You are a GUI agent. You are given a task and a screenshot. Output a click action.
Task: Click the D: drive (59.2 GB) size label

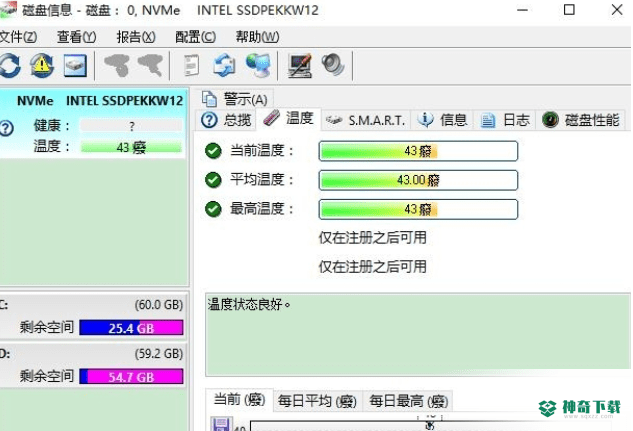click(x=159, y=354)
